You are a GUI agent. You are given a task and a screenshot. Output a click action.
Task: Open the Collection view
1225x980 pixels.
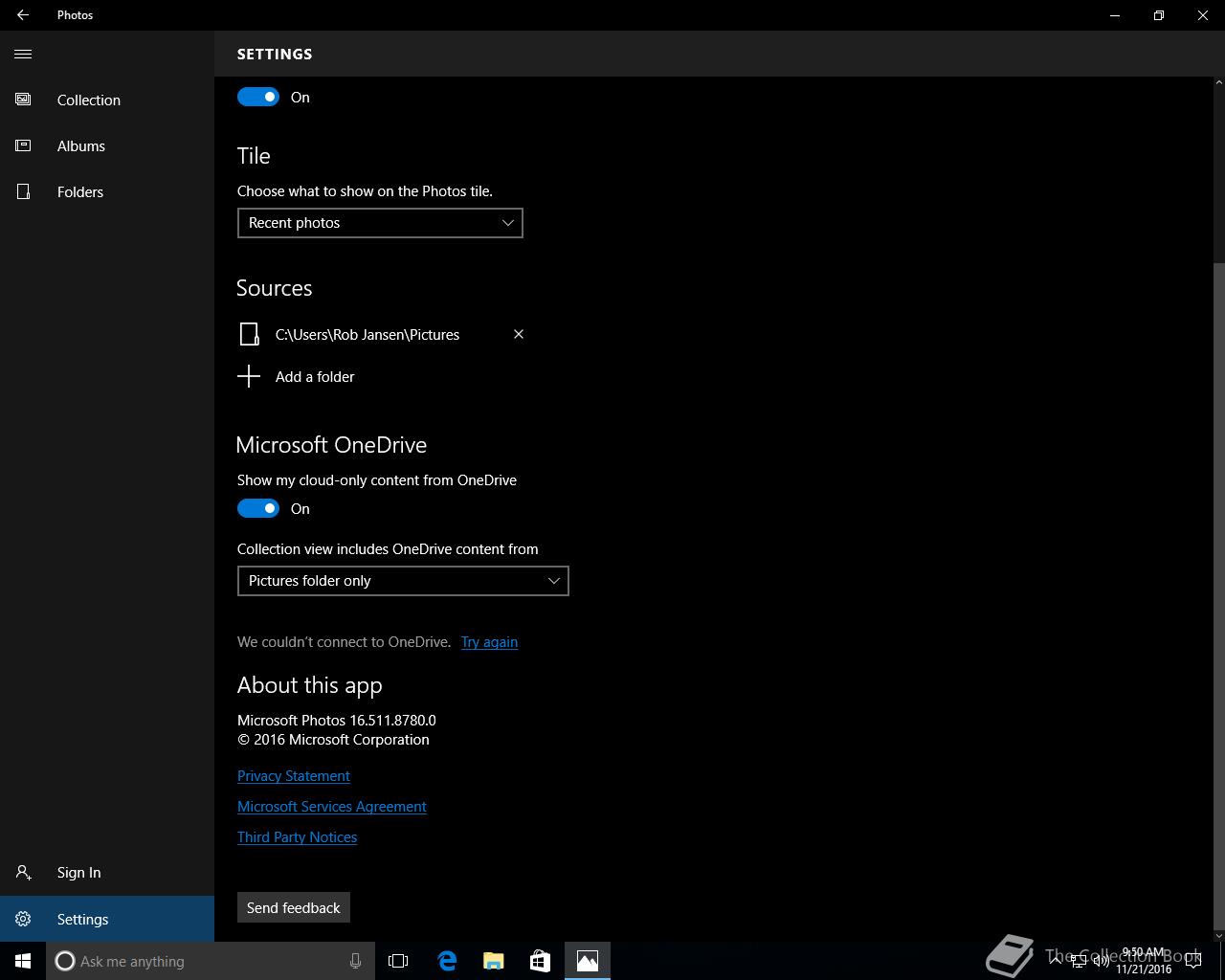pyautogui.click(x=107, y=100)
